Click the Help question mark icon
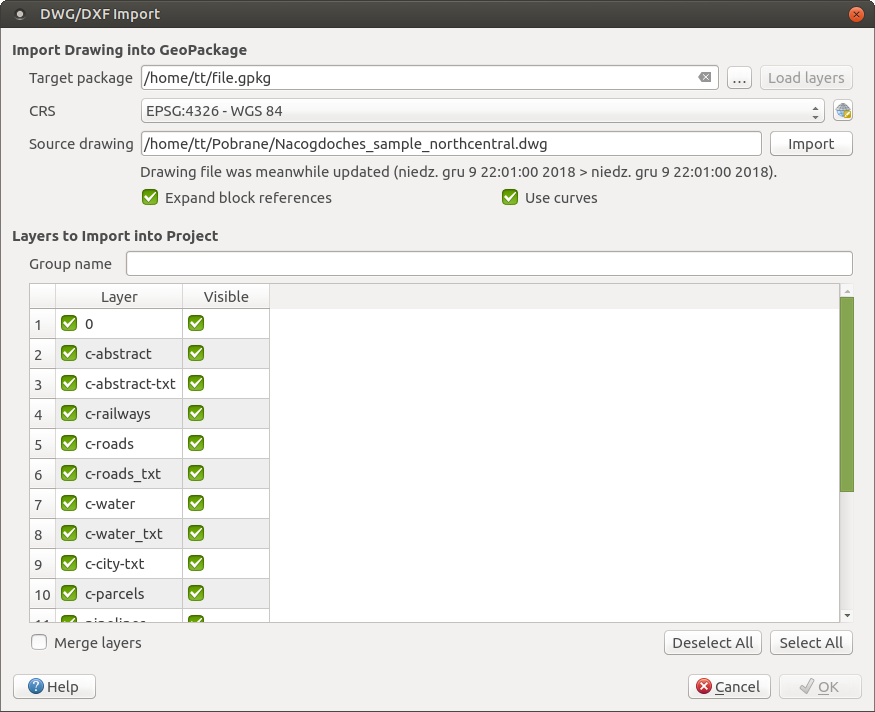Image resolution: width=875 pixels, height=712 pixels. pos(37,686)
